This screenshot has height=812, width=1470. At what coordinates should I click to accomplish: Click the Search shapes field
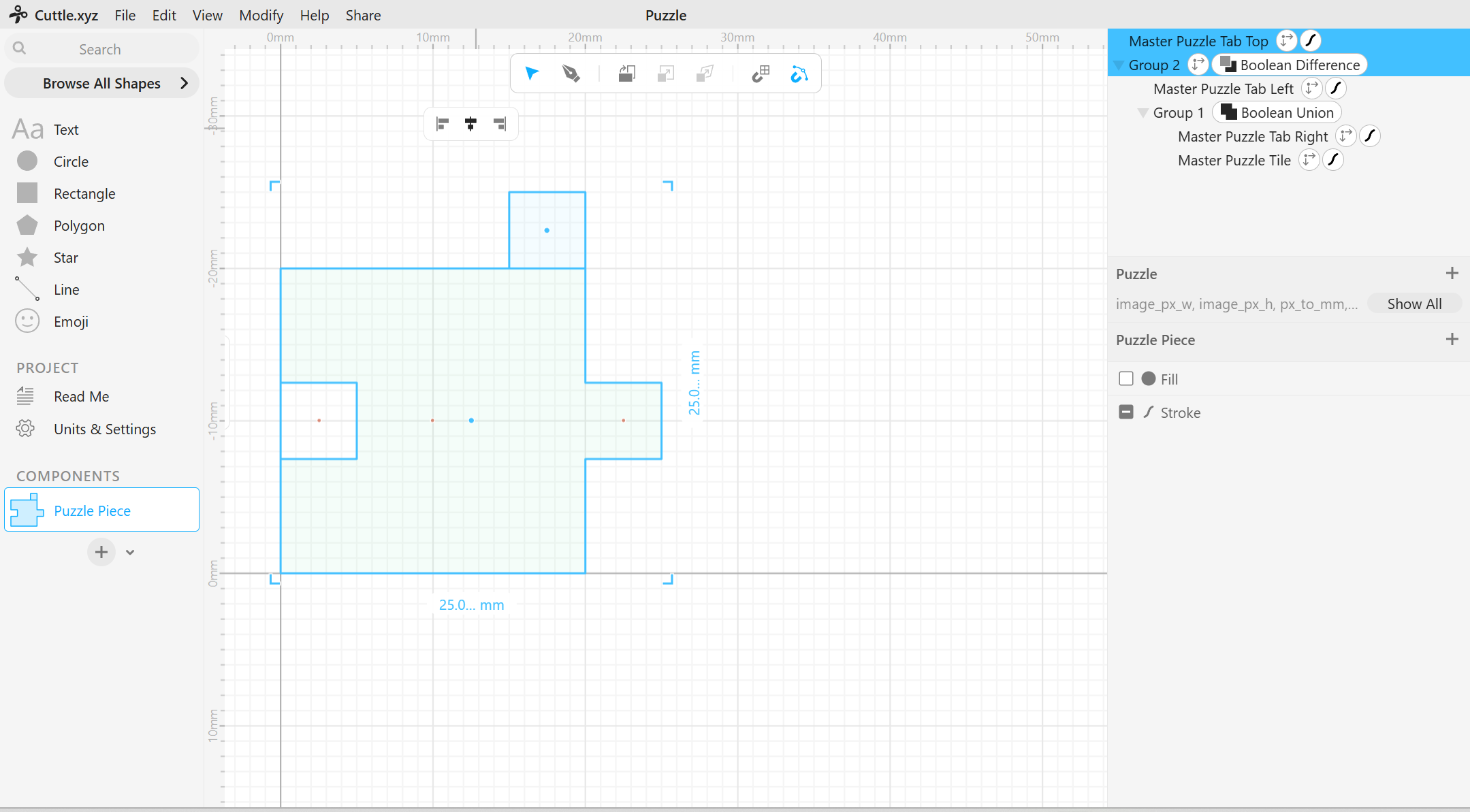click(x=102, y=49)
